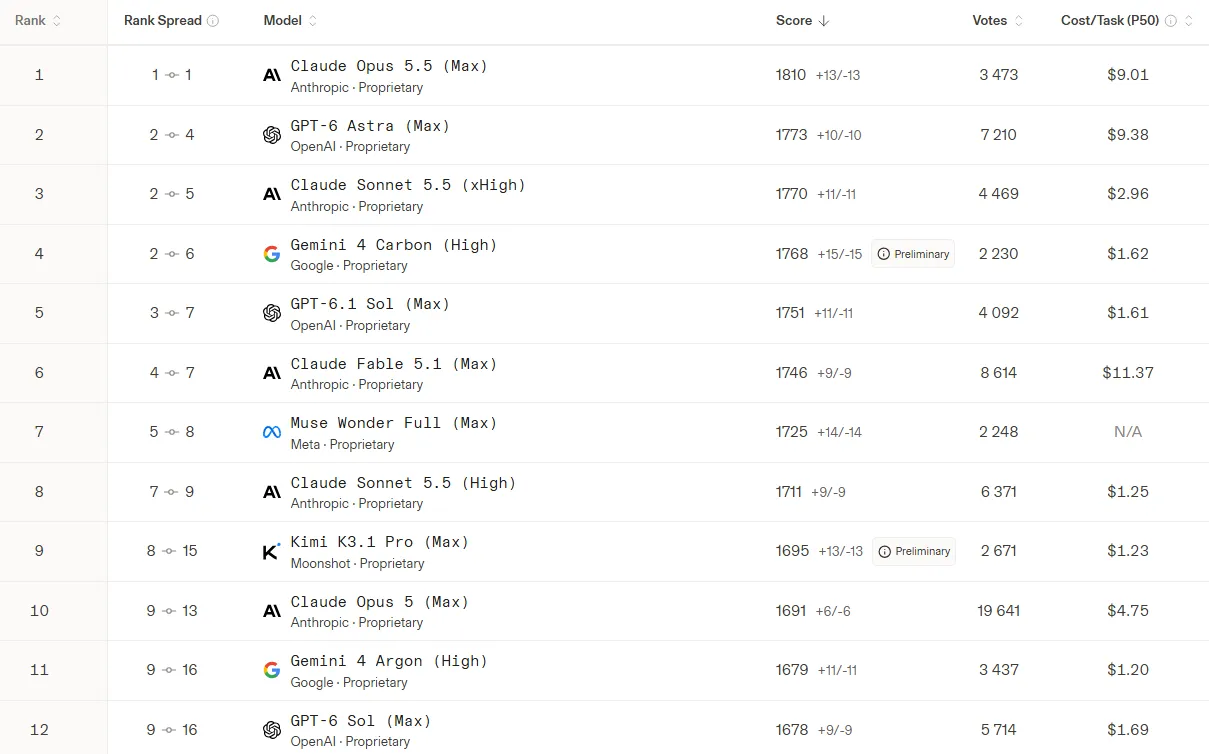Screen dimensions: 1209x754
Task: Open the Claude Sonnet 5.5 (xHigh) model
Action: pos(408,185)
